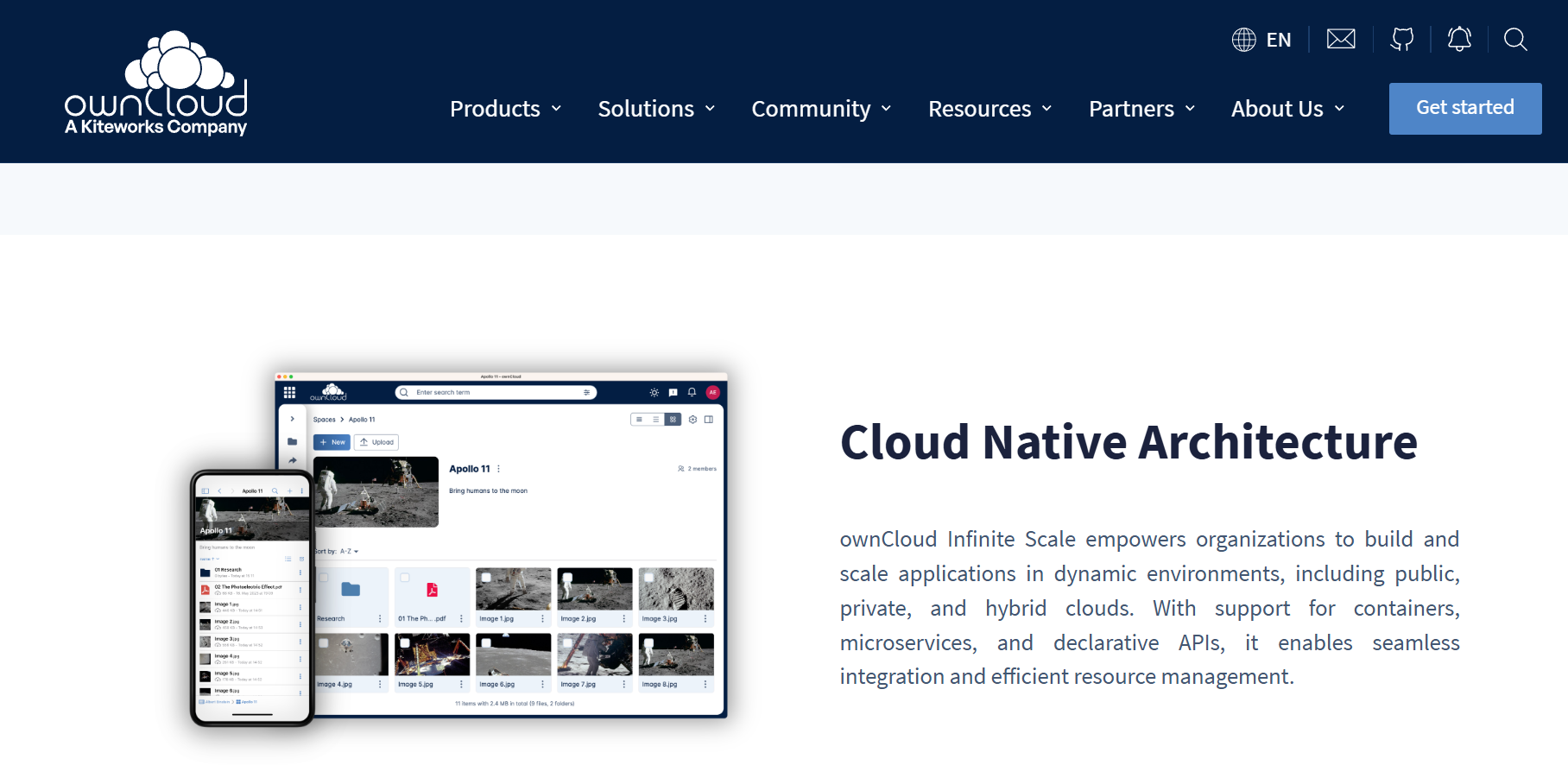Open the GitHub icon link
The height and width of the screenshot is (778, 1568).
1402,39
